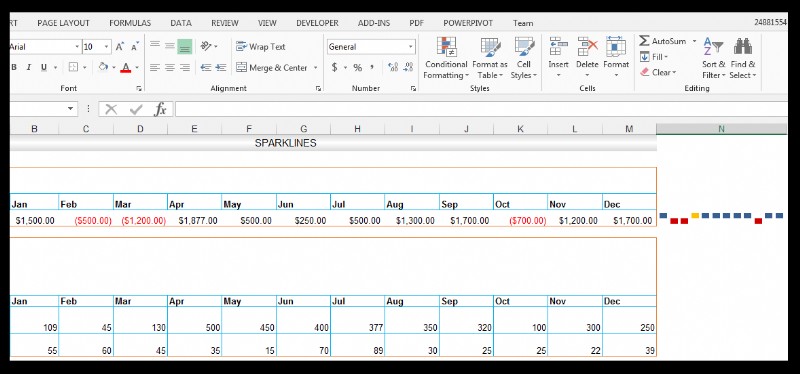
Task: Increase indent in Alignment group
Action: coord(220,67)
